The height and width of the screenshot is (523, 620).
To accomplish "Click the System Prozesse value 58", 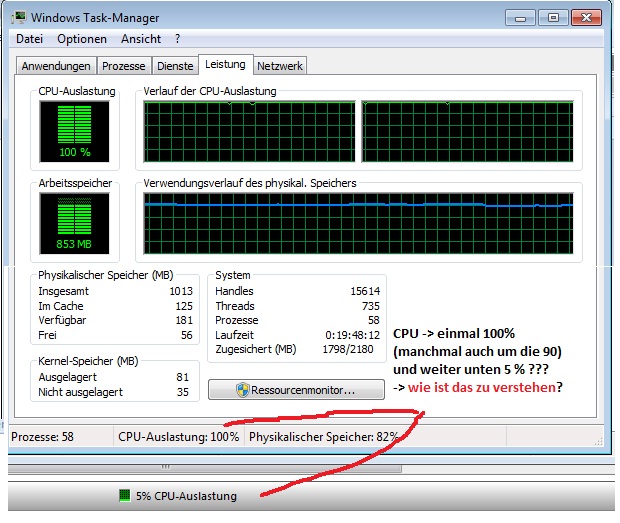I will tap(374, 320).
